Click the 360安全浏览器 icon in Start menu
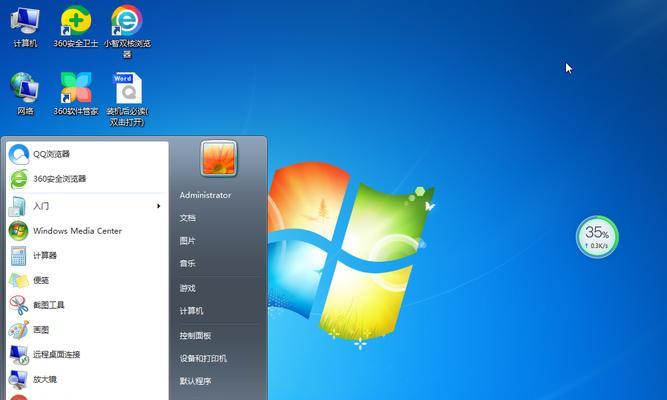Screen dimensions: 667x400 pos(19,179)
